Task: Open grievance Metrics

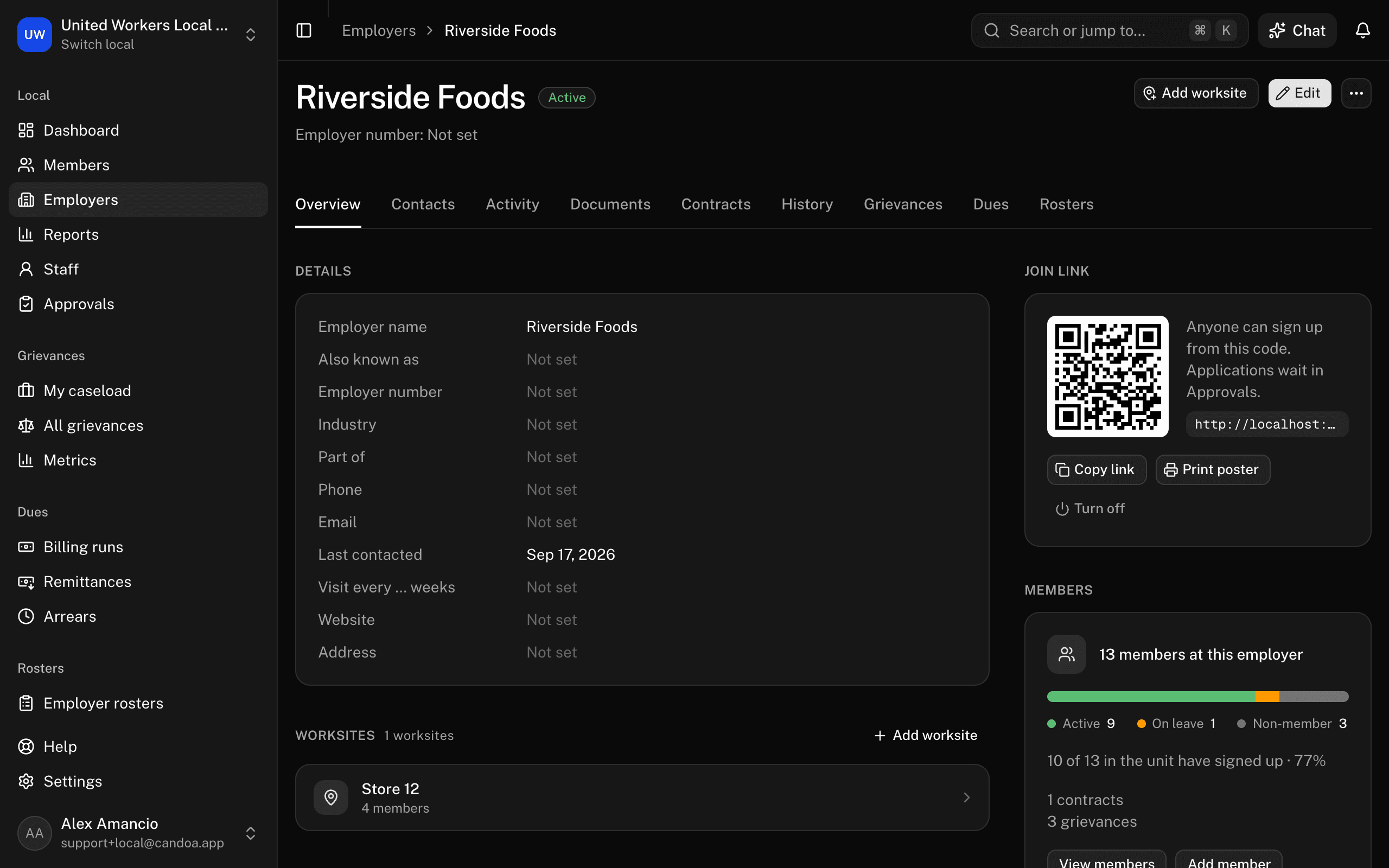Action: tap(138, 460)
